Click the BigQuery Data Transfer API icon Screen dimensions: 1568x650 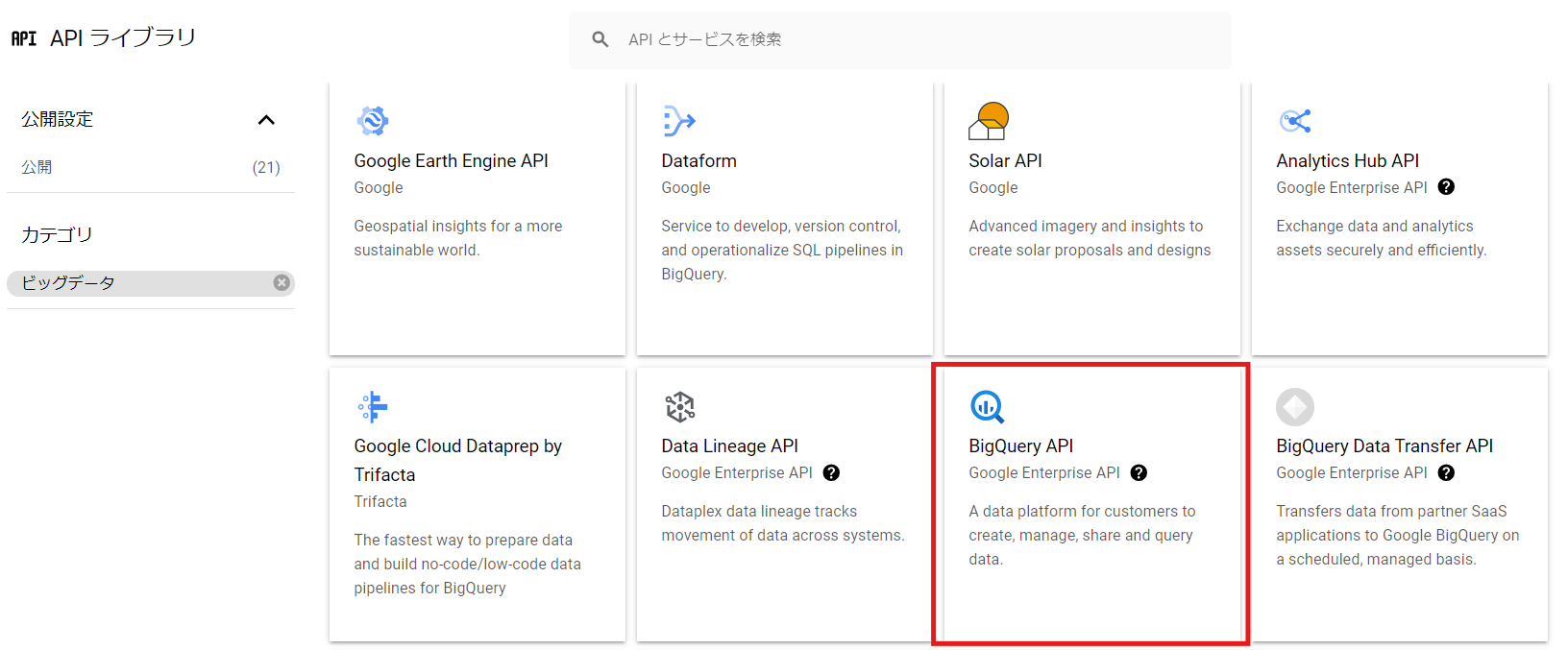tap(1295, 407)
